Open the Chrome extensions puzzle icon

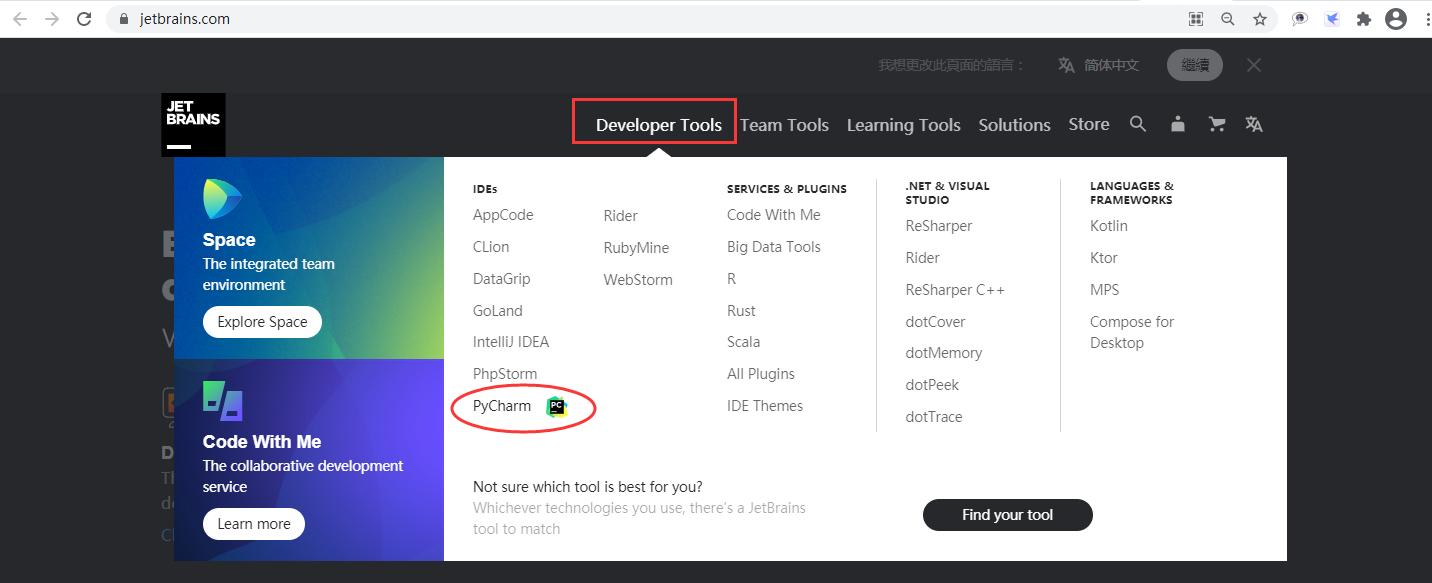[x=1363, y=19]
